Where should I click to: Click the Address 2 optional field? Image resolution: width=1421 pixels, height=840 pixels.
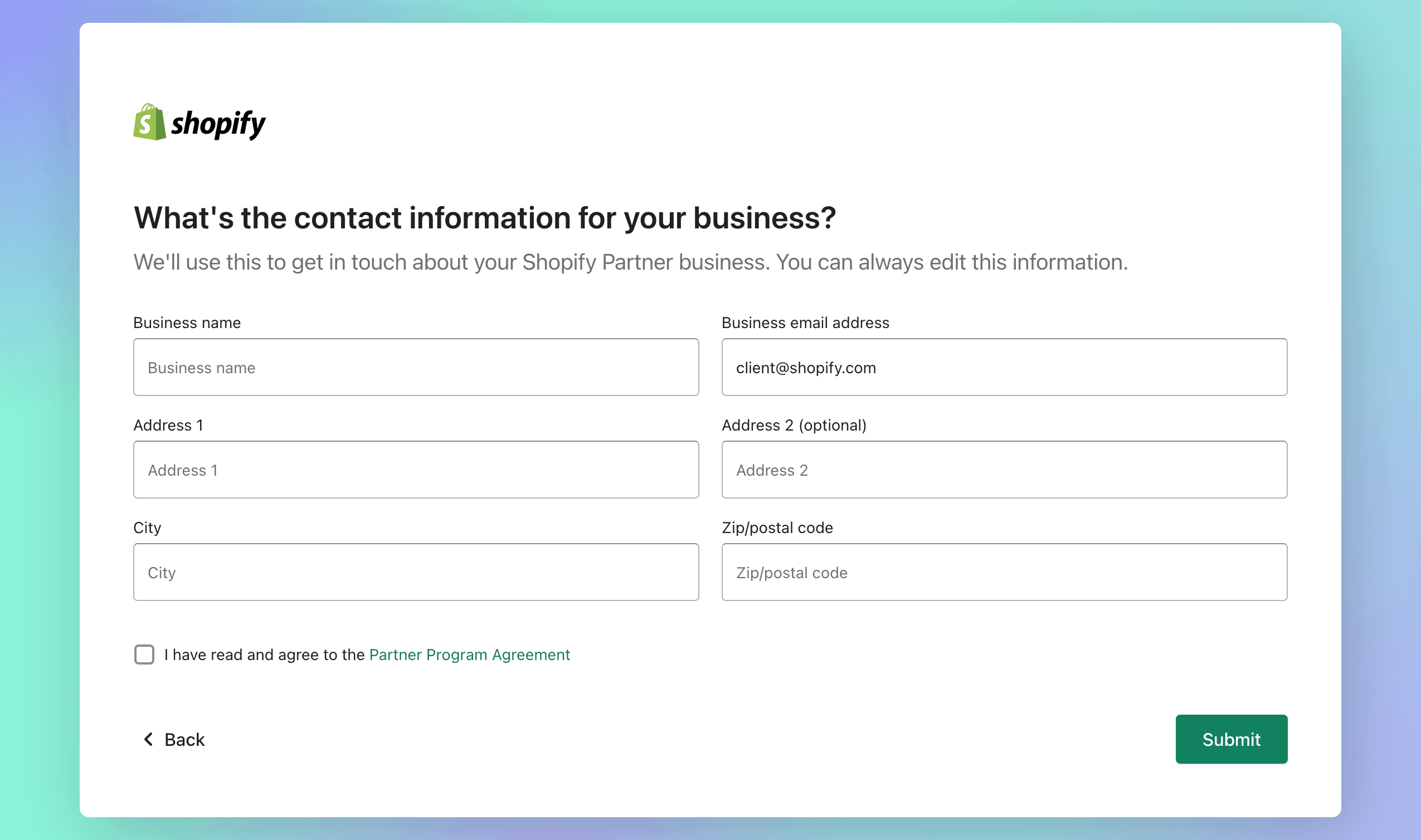point(1004,470)
